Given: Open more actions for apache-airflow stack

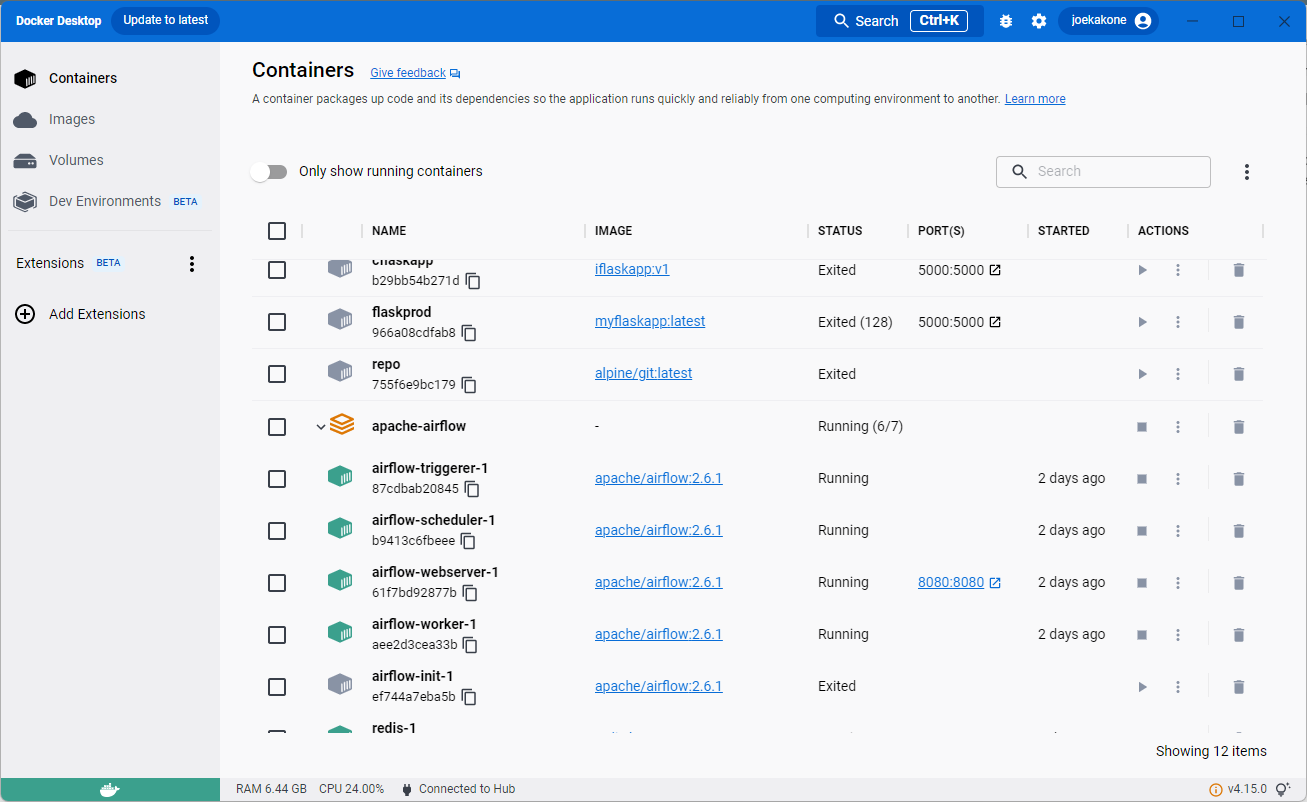Looking at the screenshot, I should pos(1178,427).
